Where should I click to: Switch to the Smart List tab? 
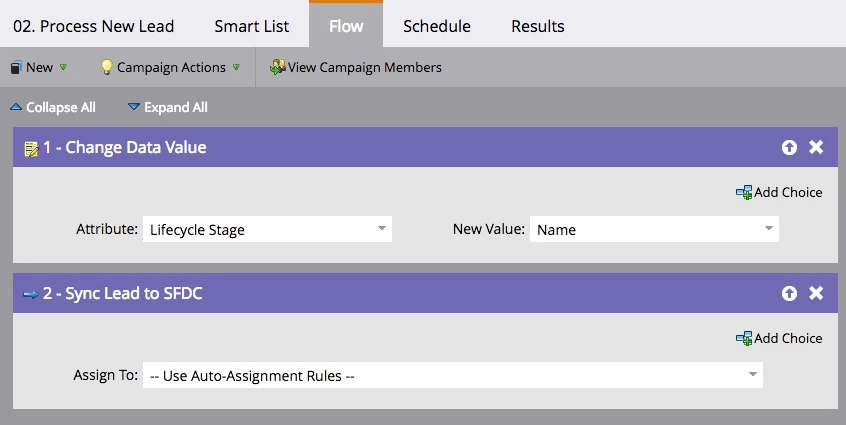click(252, 26)
